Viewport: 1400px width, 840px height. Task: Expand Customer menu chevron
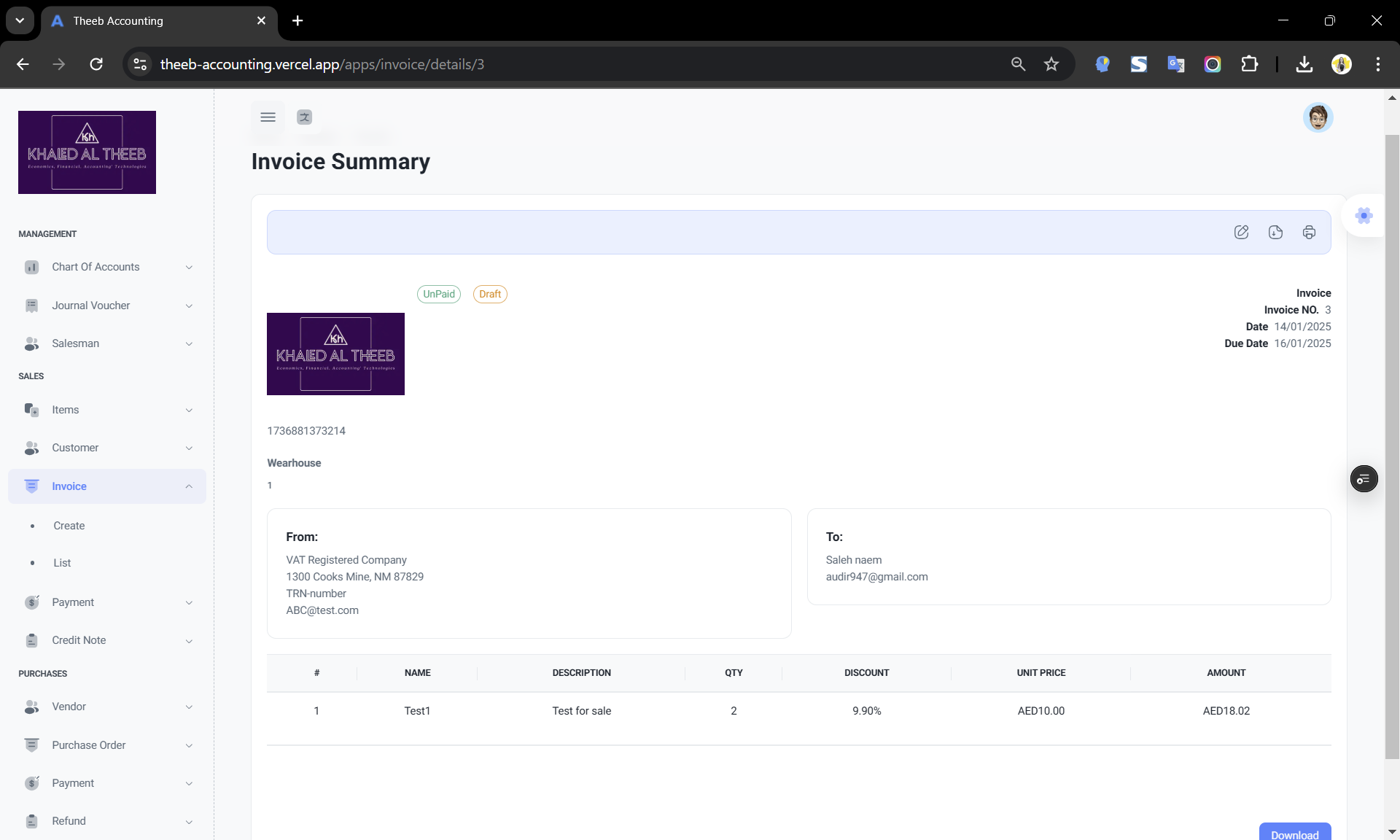tap(189, 448)
